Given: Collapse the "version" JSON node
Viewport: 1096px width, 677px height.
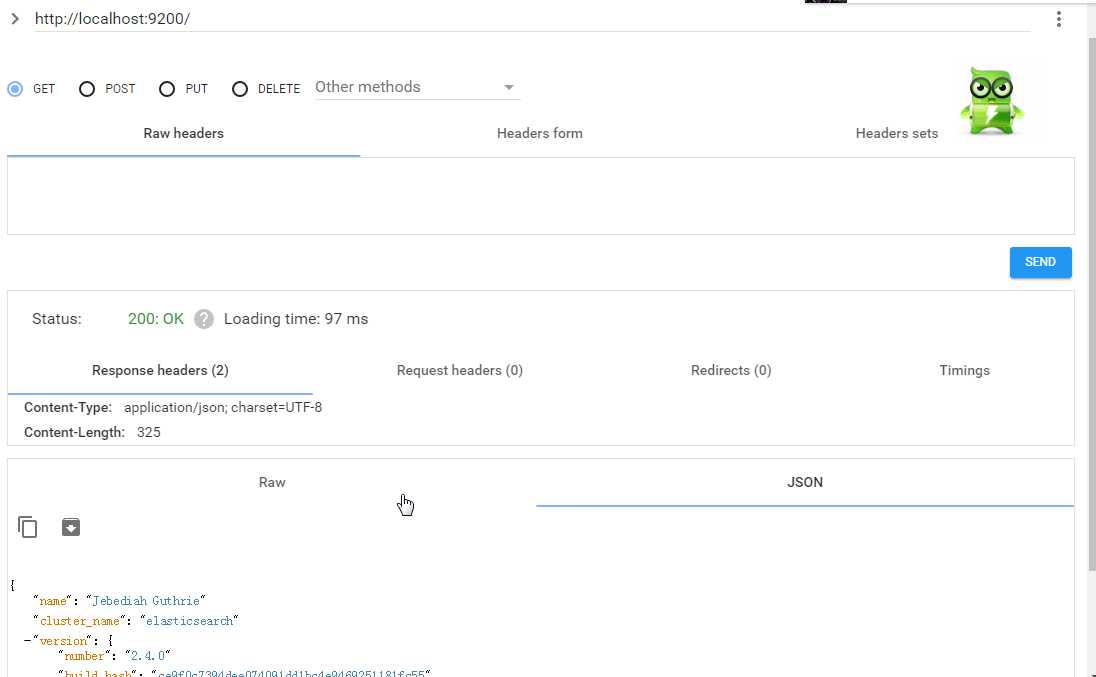Looking at the screenshot, I should point(27,641).
